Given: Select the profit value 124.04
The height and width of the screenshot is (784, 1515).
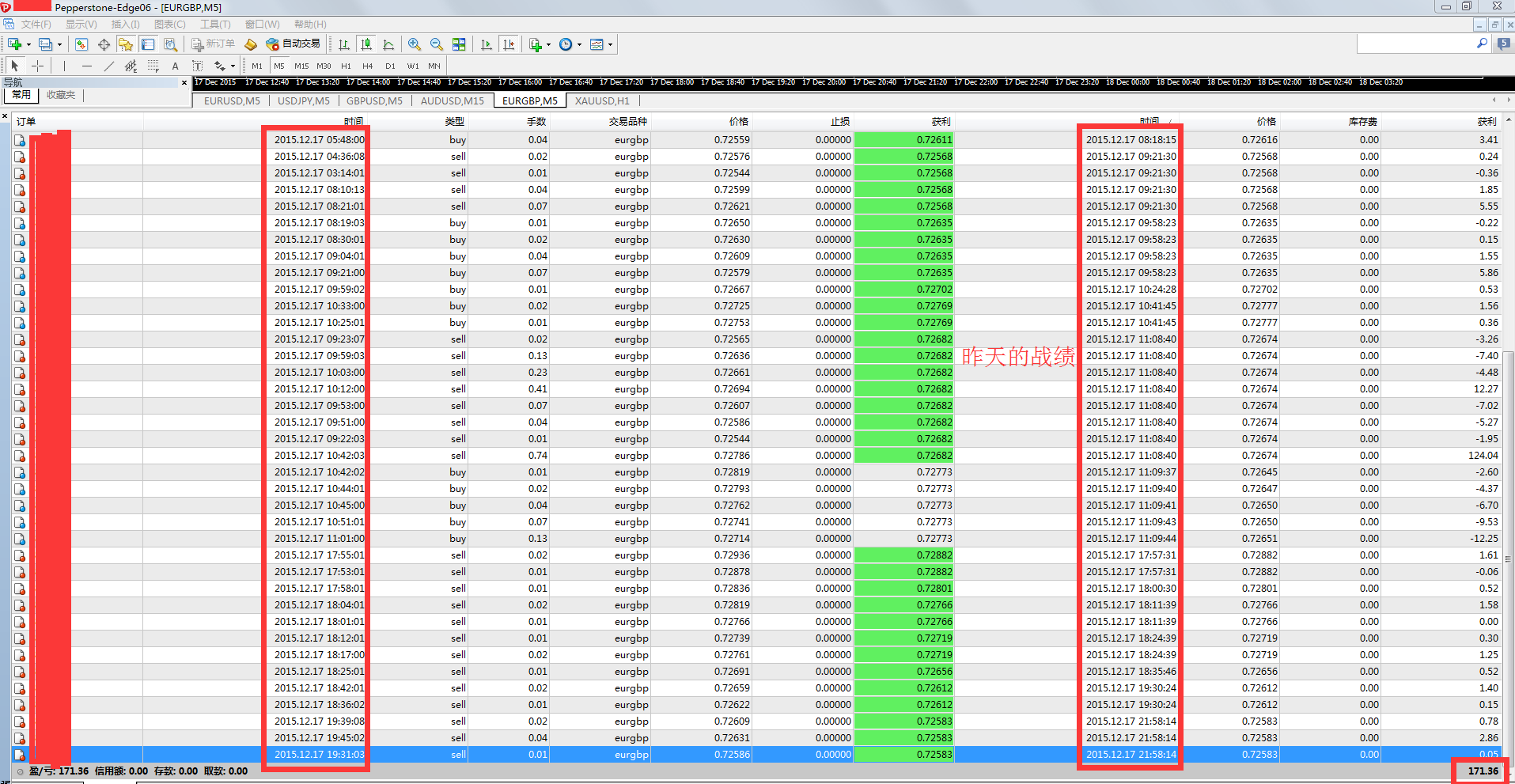Looking at the screenshot, I should pos(1483,456).
